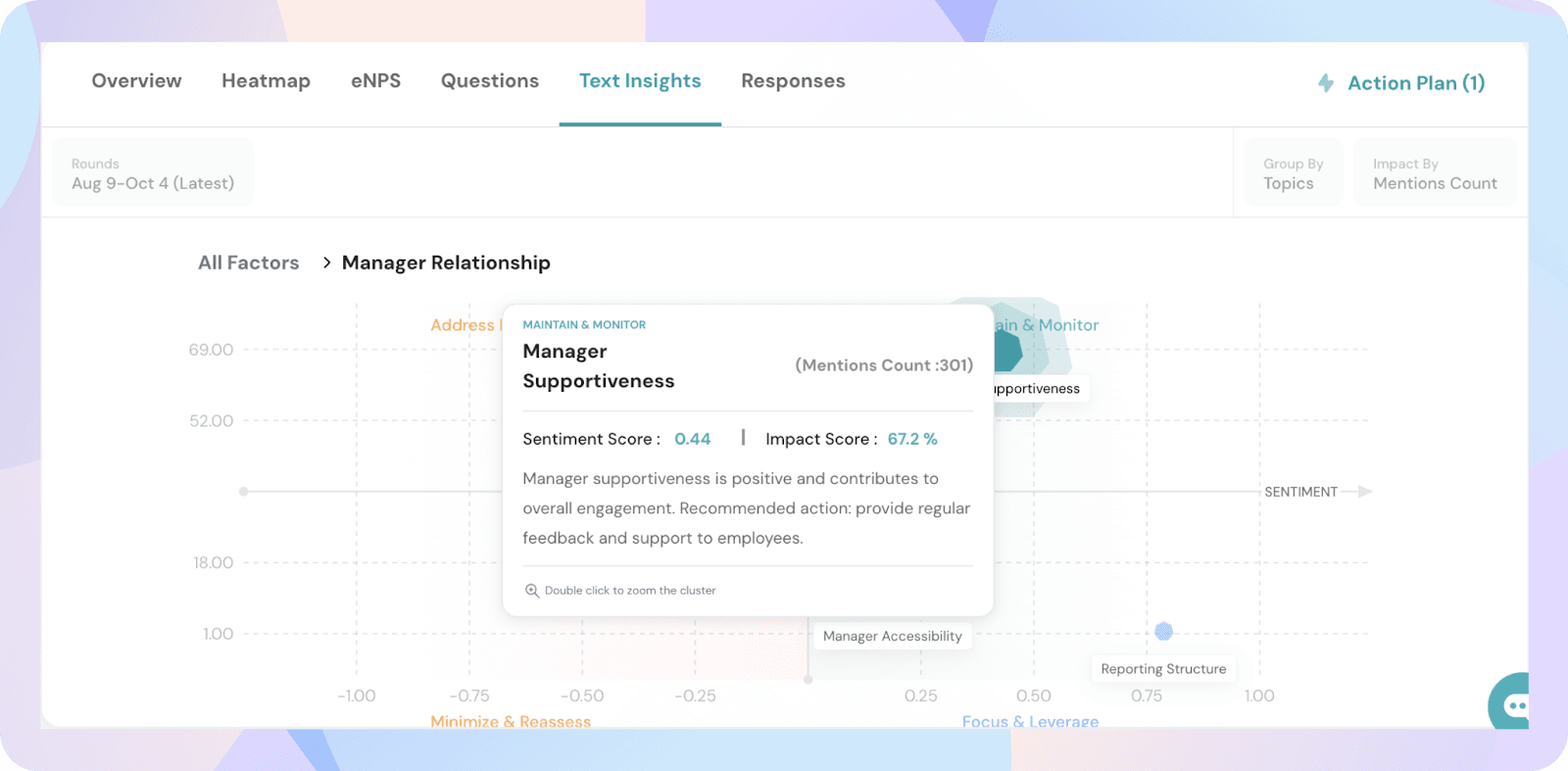Switch to the Responses tab

coord(793,81)
